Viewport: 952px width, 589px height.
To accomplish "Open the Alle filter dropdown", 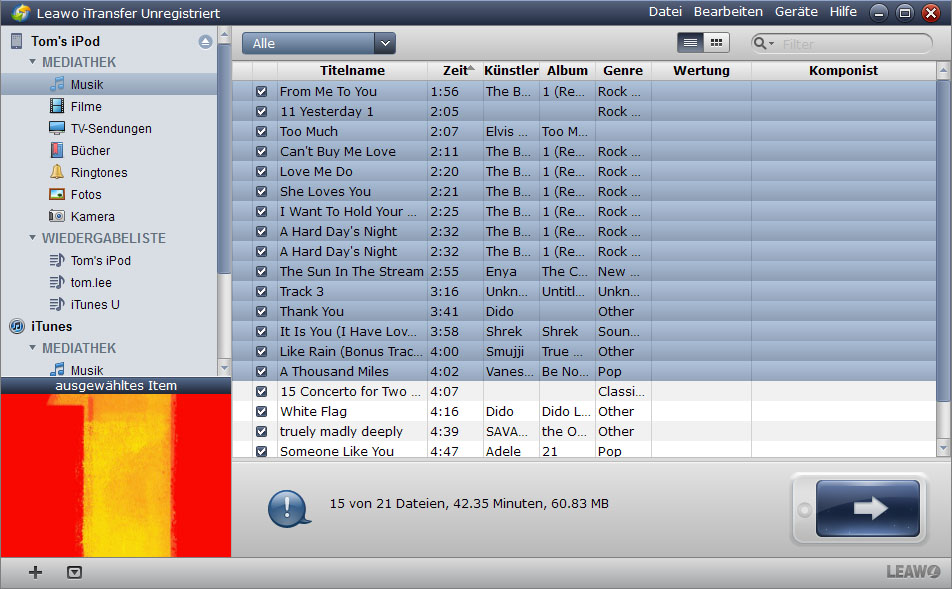I will tap(319, 43).
